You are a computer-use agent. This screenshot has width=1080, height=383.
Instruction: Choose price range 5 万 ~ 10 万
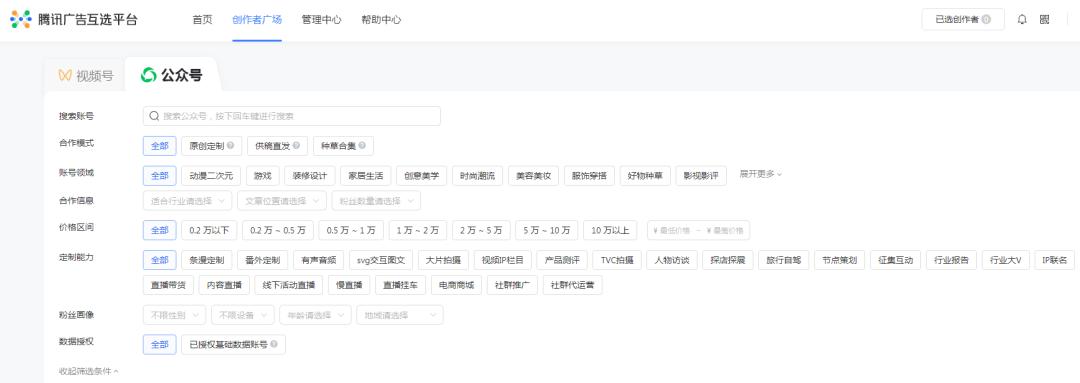pyautogui.click(x=546, y=230)
